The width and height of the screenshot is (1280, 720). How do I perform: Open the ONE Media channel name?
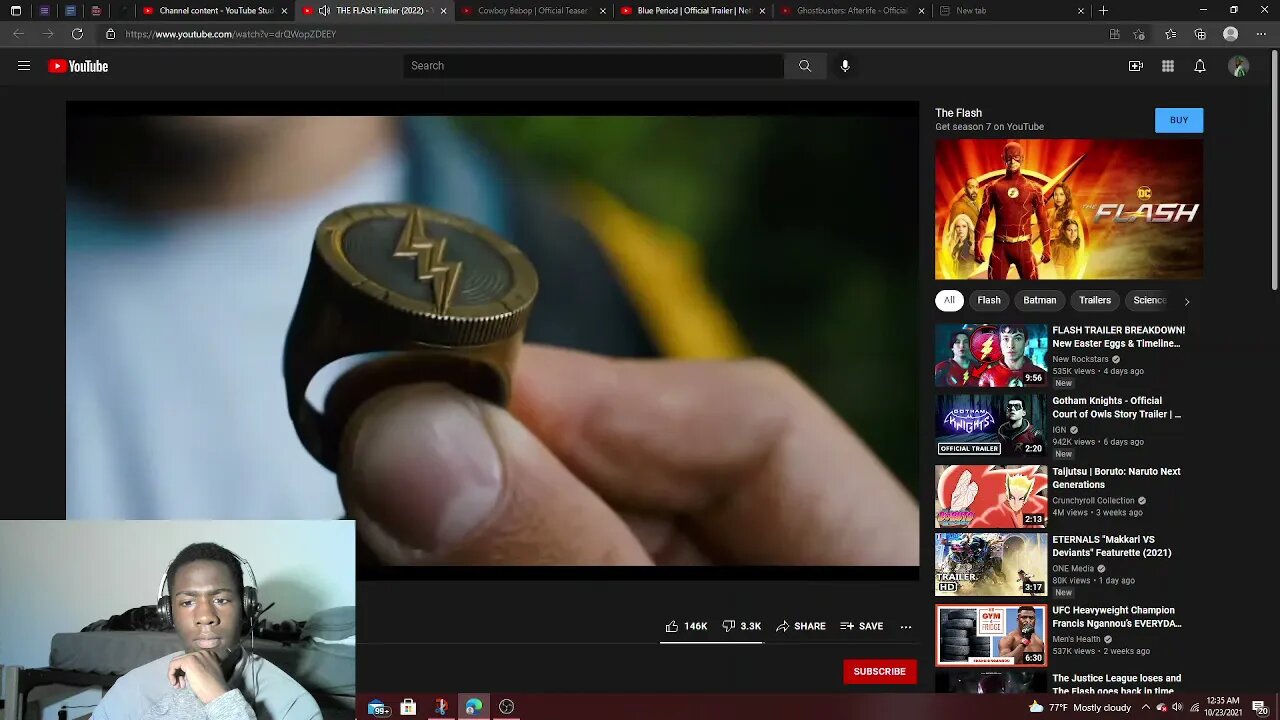tap(1073, 569)
